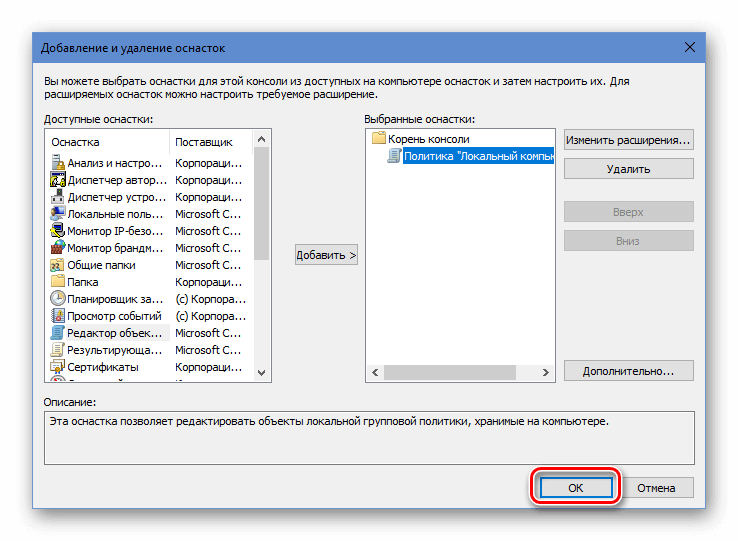Select 'Редактор объек...' snap-in row
738x541 pixels.
150,332
